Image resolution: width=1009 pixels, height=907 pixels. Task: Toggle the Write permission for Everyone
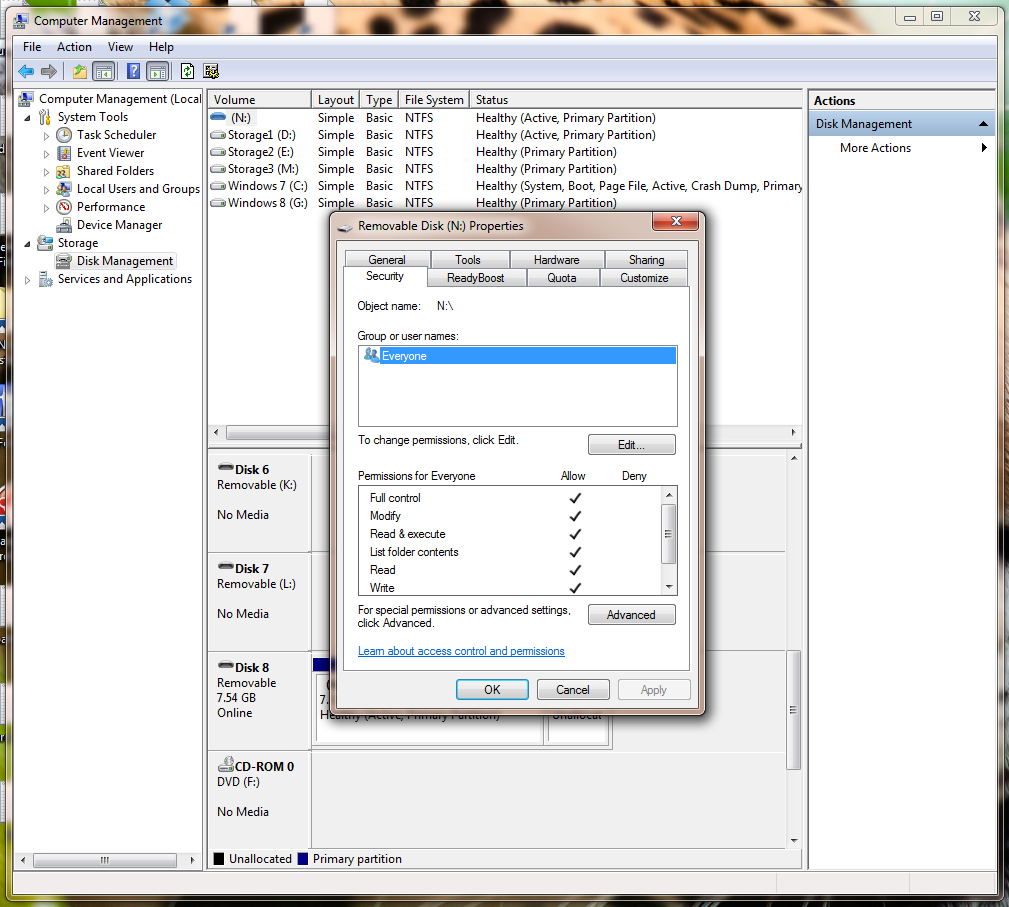click(575, 587)
